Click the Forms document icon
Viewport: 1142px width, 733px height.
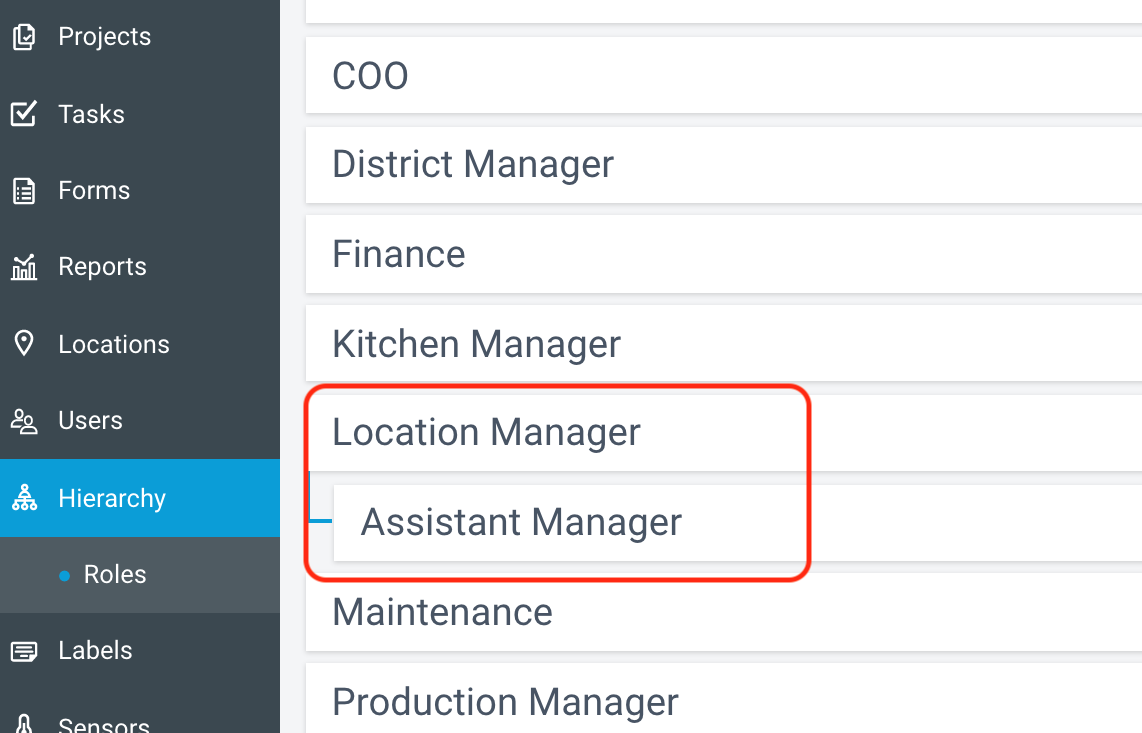point(24,191)
